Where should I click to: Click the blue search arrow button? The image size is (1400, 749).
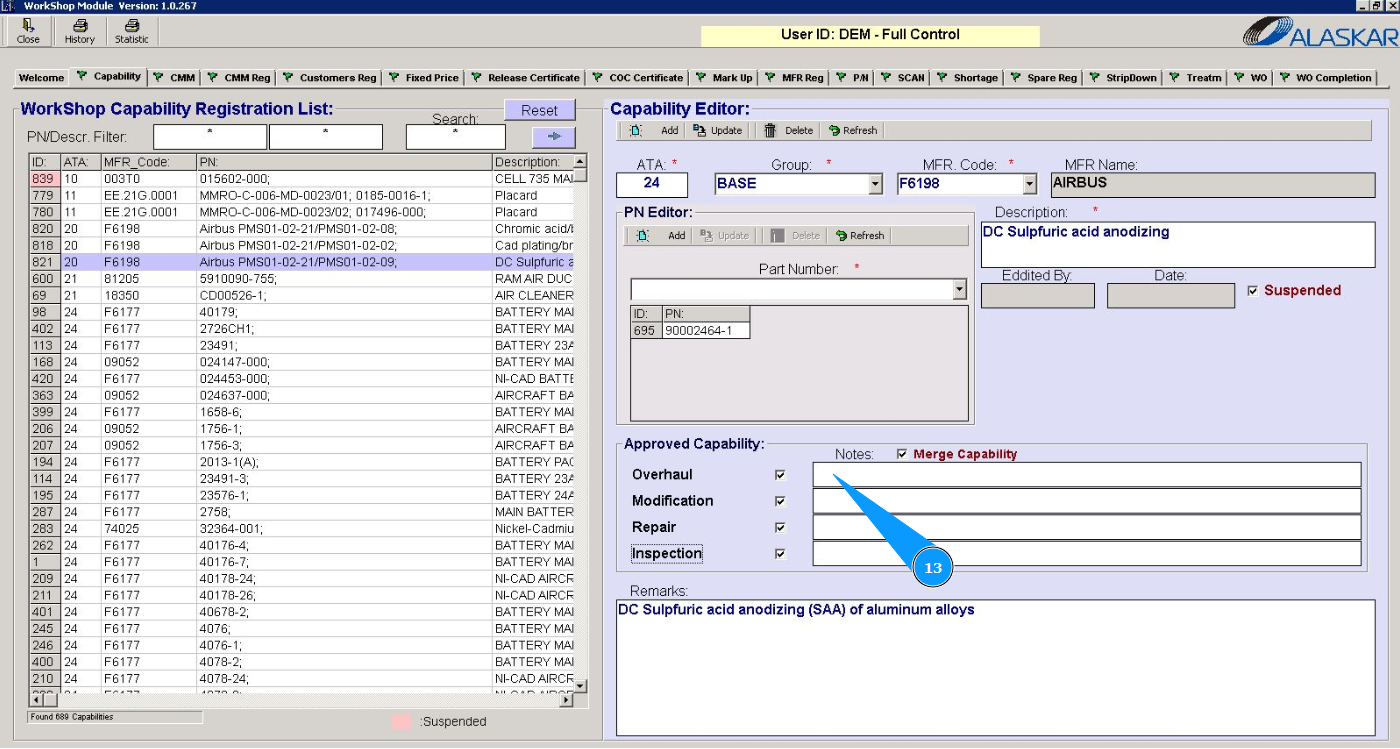(x=553, y=137)
